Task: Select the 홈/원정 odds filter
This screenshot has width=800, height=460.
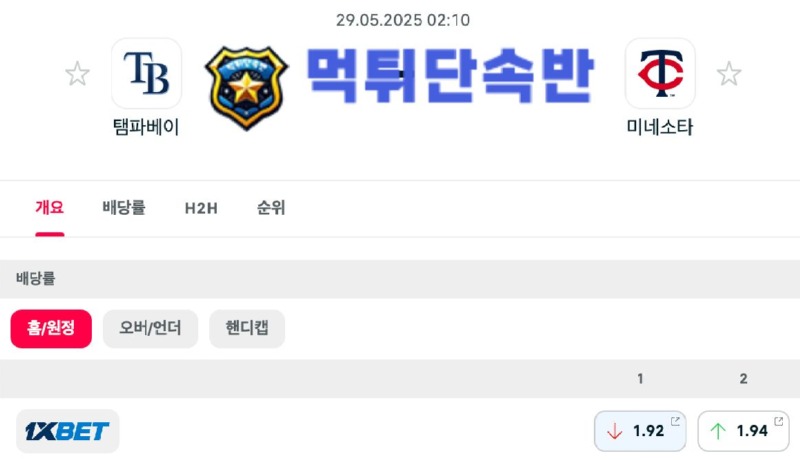Action: 51,328
